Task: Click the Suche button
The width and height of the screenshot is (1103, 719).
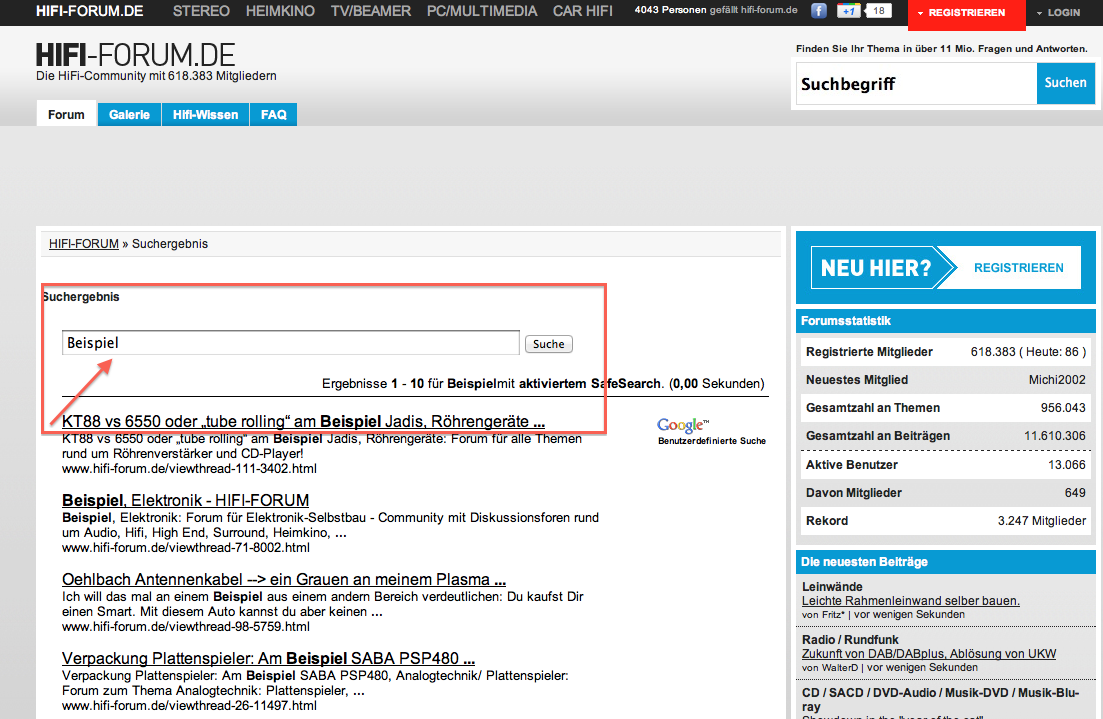Action: 549,344
